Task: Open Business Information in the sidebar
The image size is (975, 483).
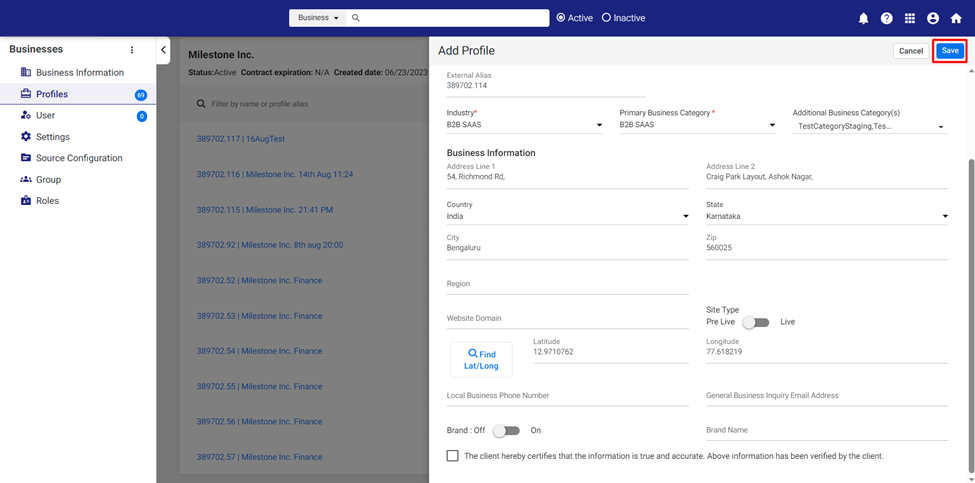Action: 78,73
